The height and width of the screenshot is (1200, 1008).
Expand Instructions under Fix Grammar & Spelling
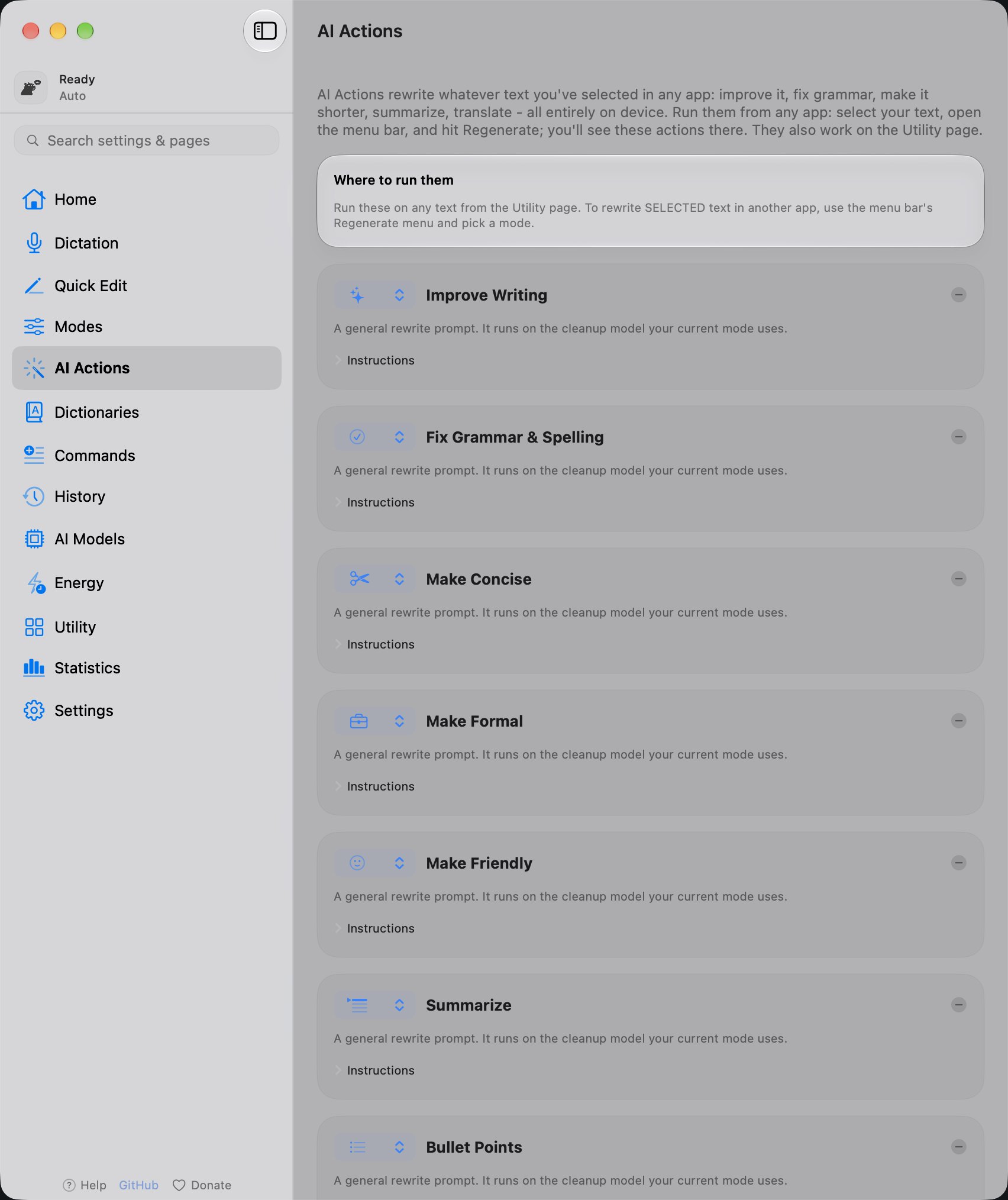[x=374, y=502]
